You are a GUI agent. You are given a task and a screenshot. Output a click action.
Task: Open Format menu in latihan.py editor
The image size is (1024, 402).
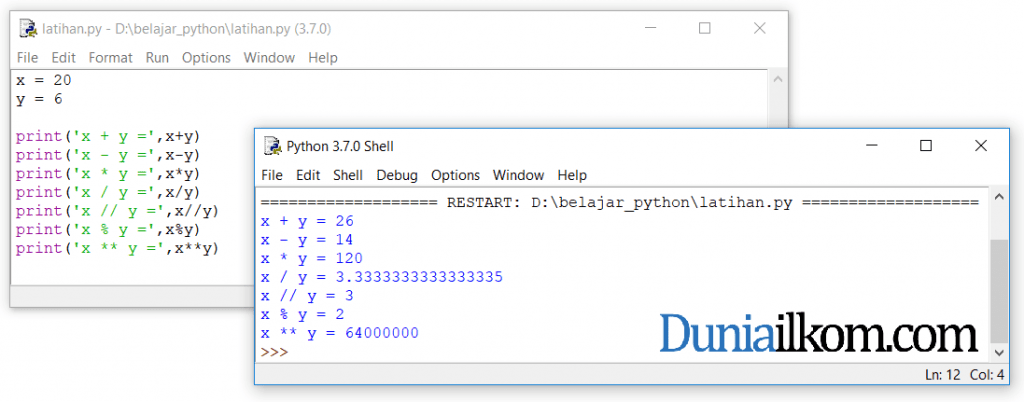[110, 57]
